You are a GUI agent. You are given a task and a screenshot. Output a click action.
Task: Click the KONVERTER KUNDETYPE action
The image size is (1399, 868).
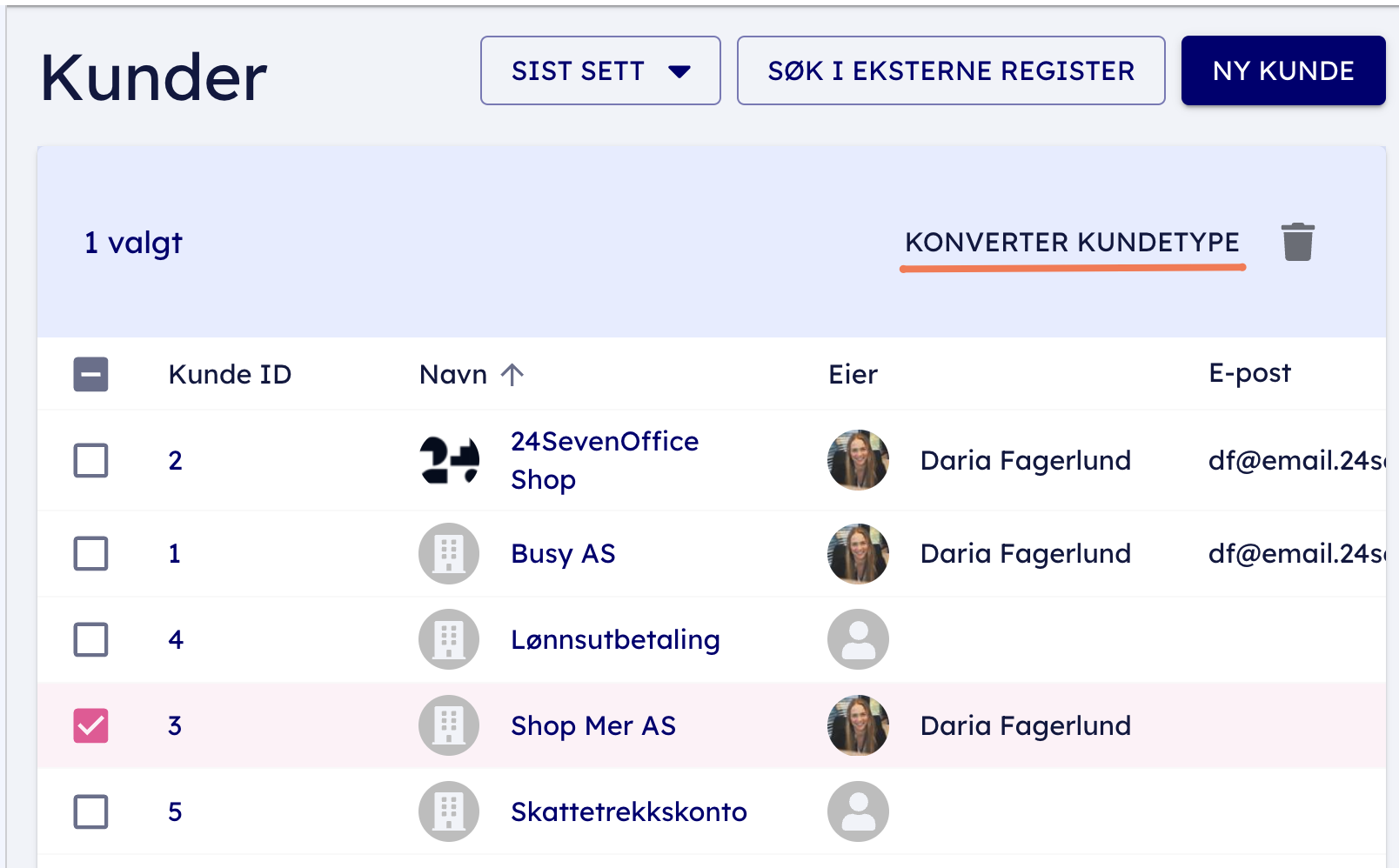pos(1072,243)
